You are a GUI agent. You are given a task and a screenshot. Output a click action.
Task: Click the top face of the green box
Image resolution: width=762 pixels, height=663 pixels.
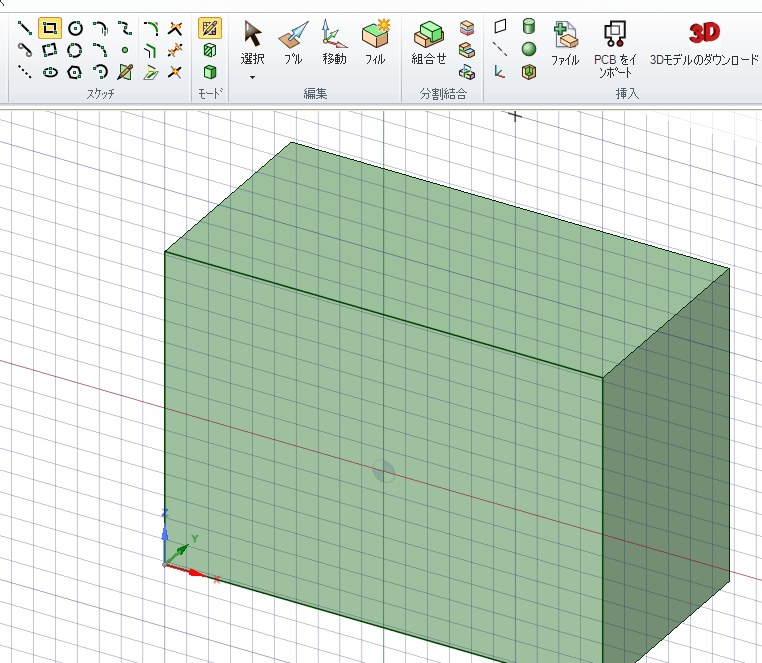[x=446, y=260]
